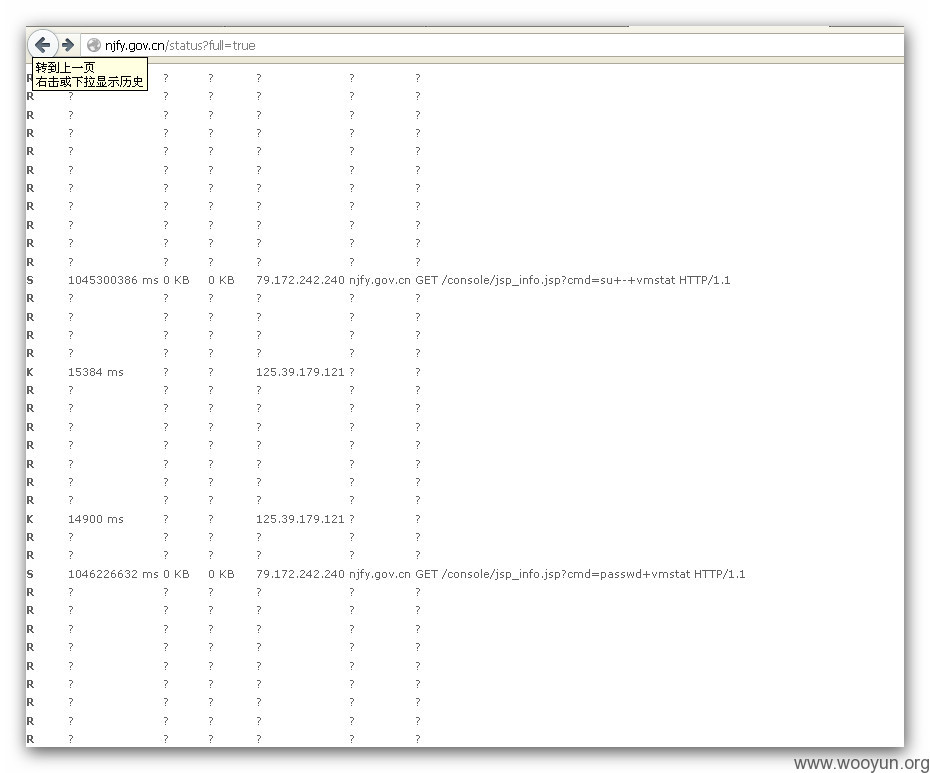Click the S stage letter of 1045300386 ms row

click(x=30, y=280)
